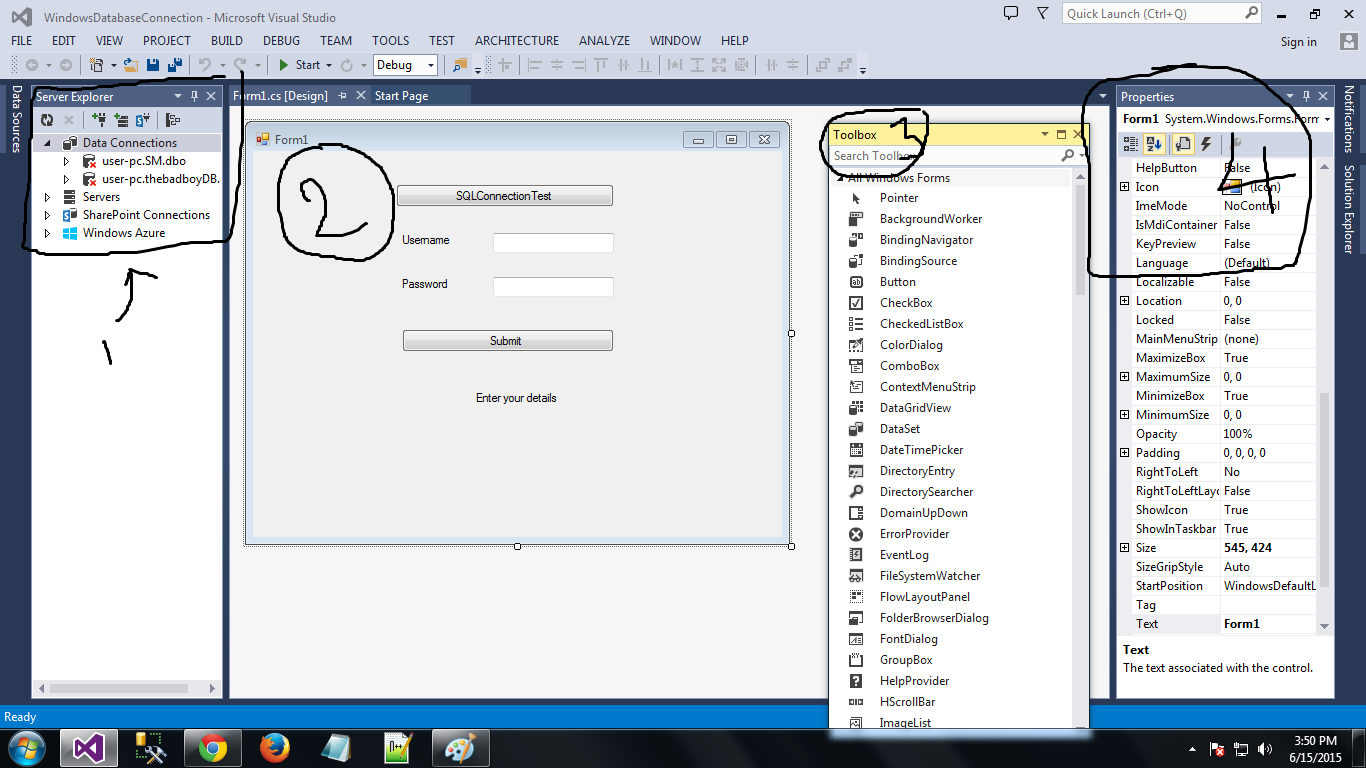Pin the Server Explorer panel
The image size is (1366, 768).
tap(195, 96)
